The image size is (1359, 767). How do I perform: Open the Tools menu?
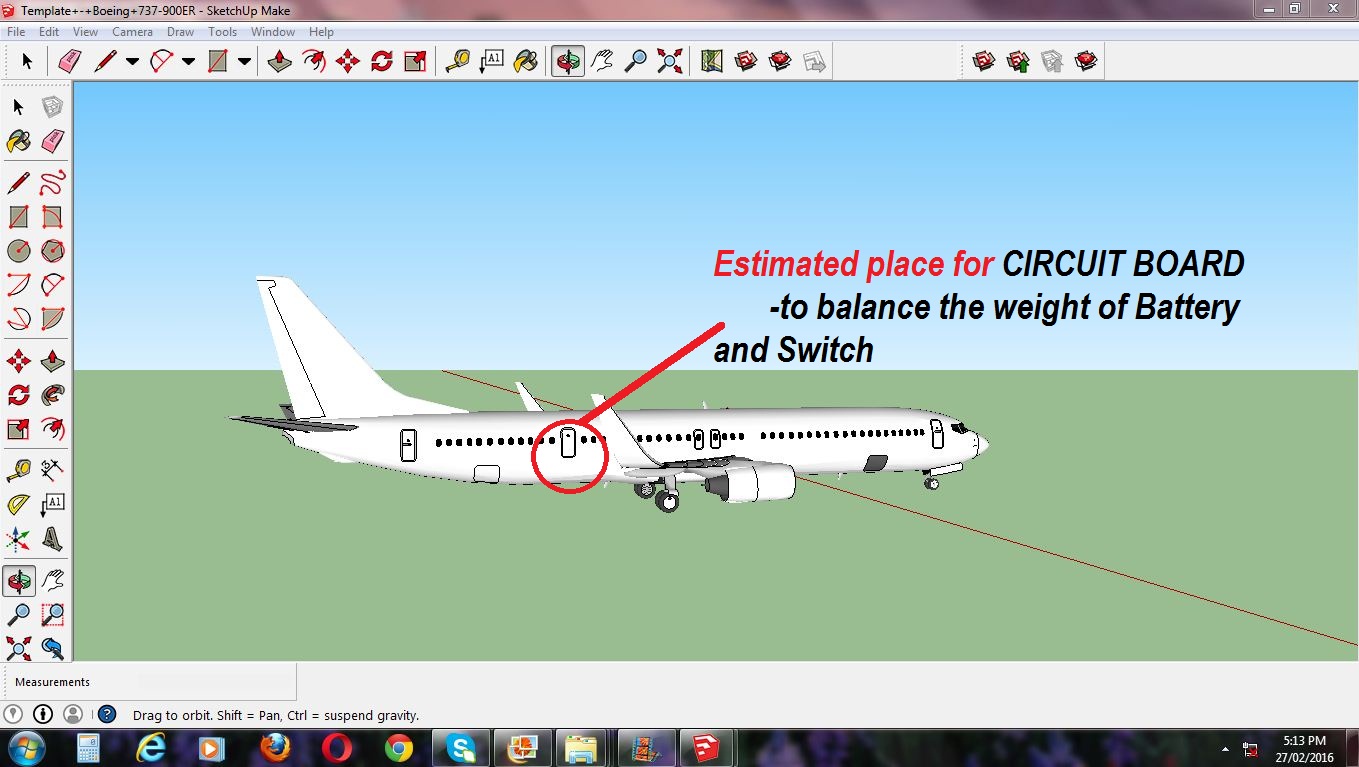coord(222,32)
